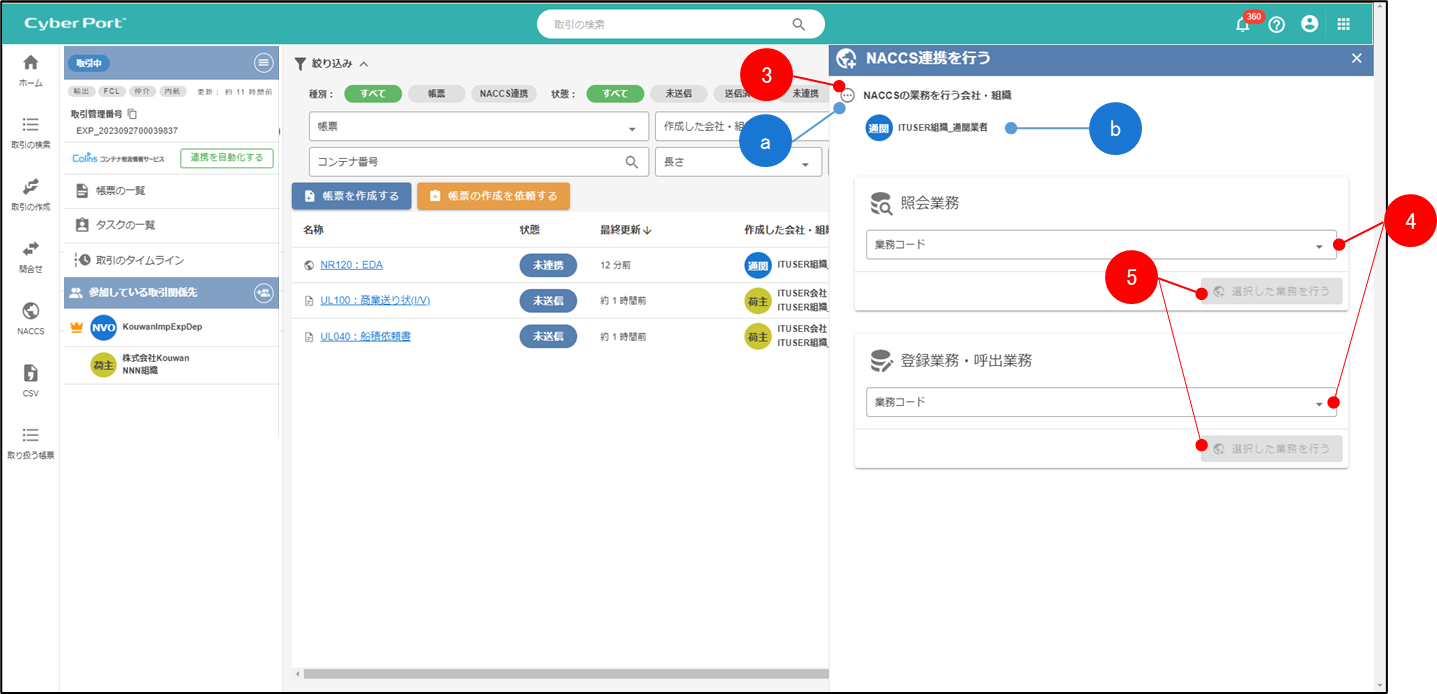Open the apps grid menu icon
This screenshot has width=1437, height=694.
[1343, 24]
